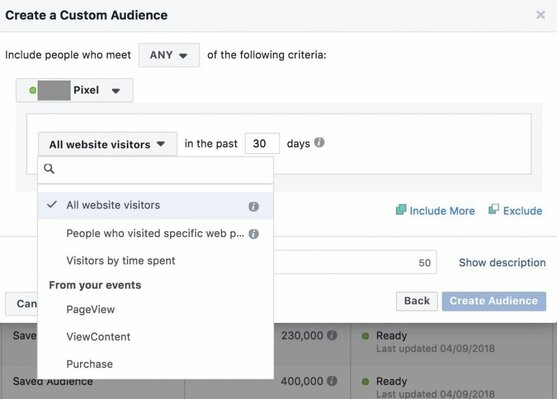This screenshot has height=399, width=557.
Task: Close the Create a Custom Audience dialog
Action: [x=540, y=15]
